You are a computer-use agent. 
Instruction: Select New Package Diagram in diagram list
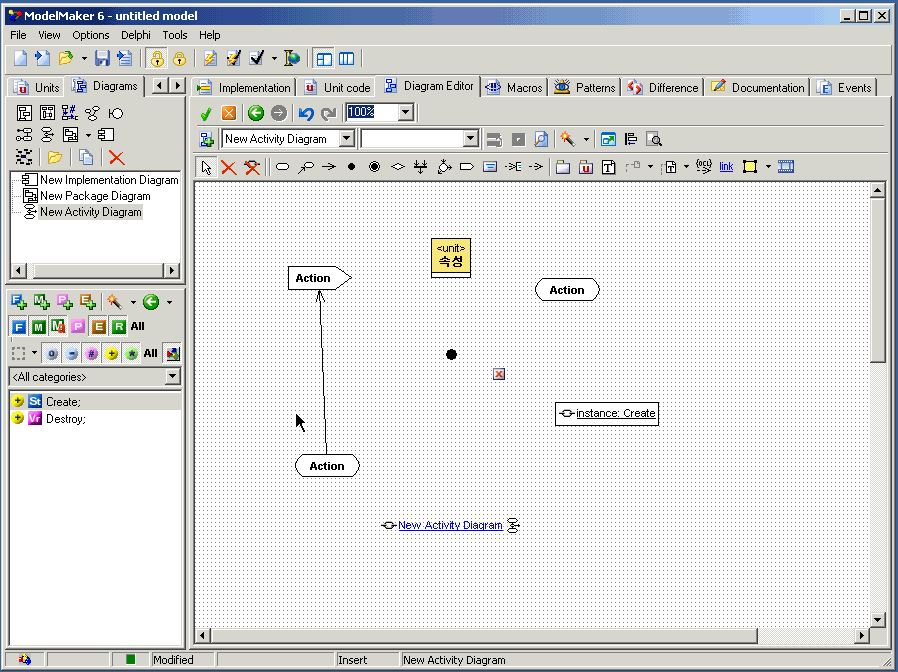pos(94,196)
